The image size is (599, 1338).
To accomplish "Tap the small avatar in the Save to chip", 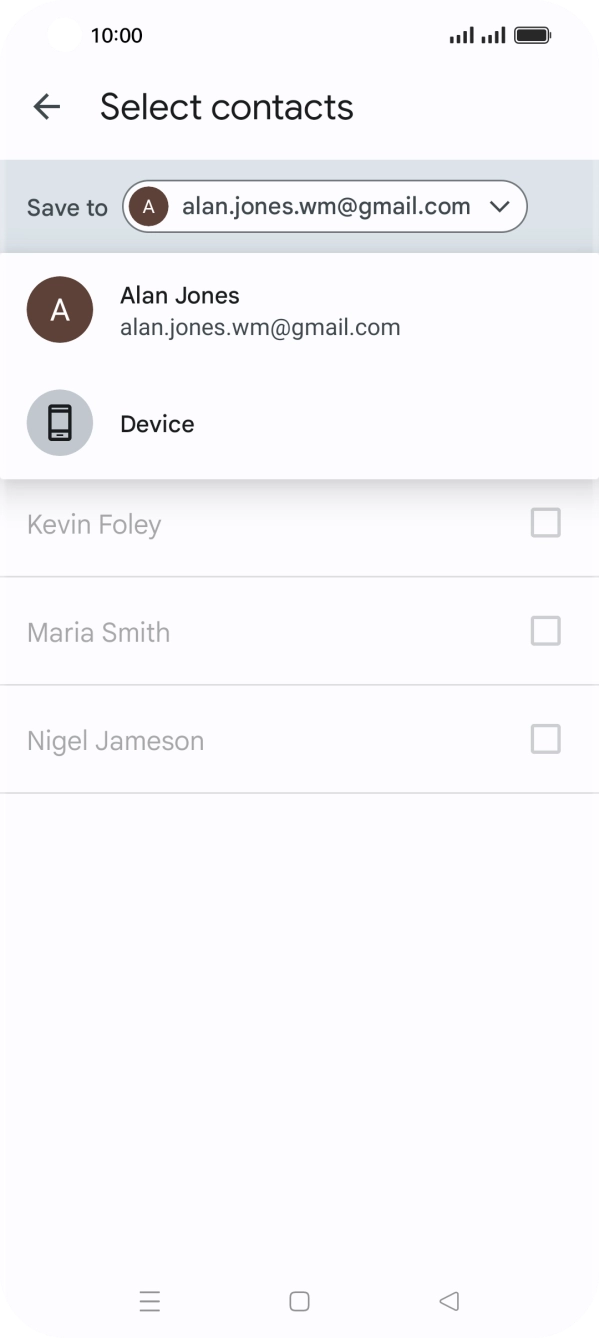I will (x=149, y=207).
